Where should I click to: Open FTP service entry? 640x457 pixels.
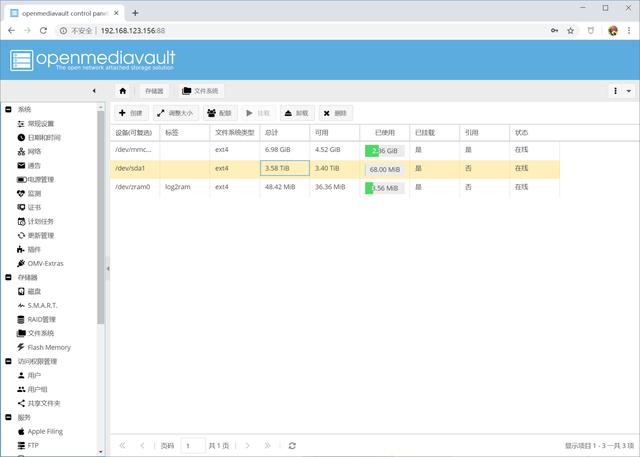28,445
